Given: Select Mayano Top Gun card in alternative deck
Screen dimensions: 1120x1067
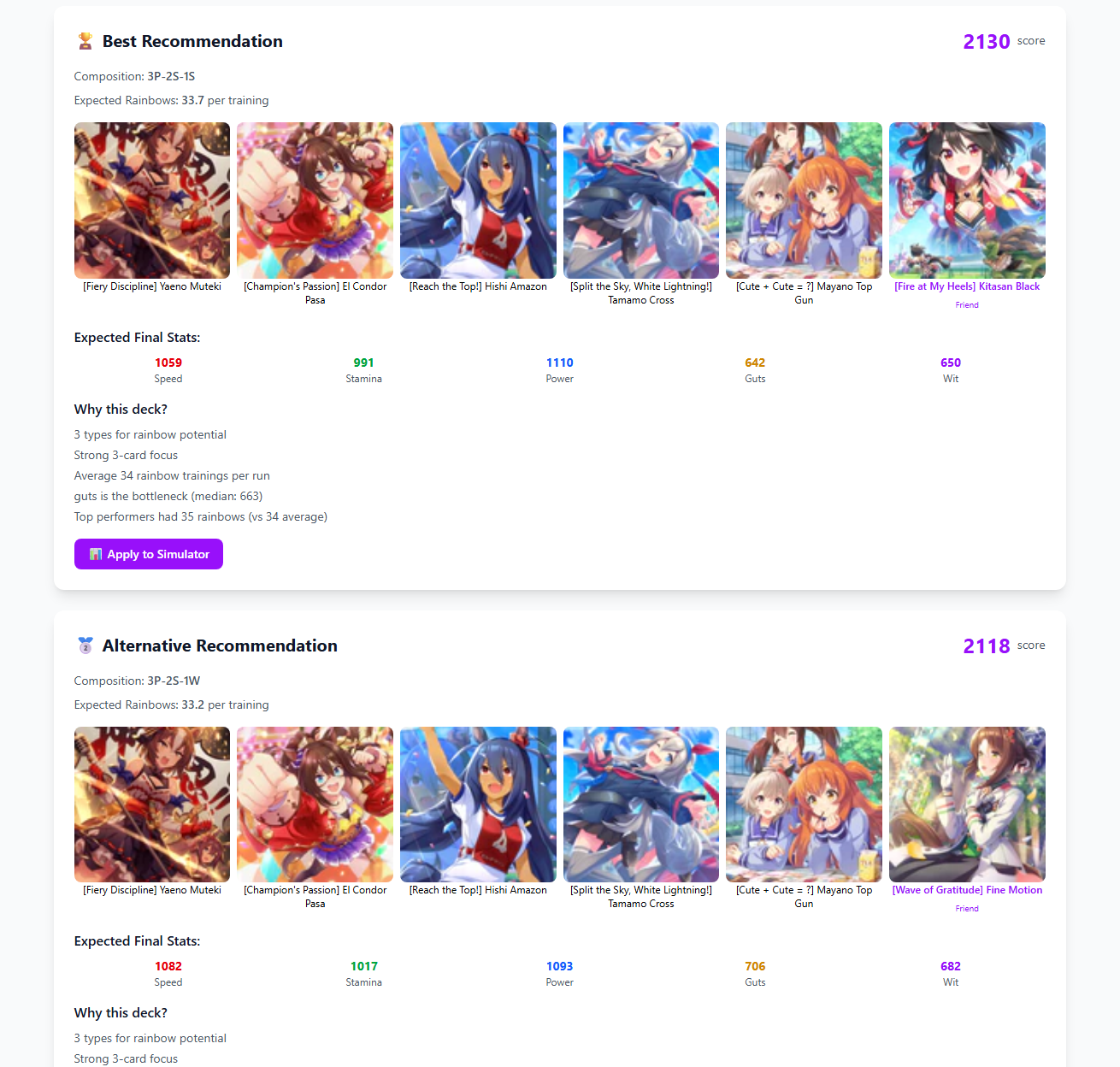Looking at the screenshot, I should click(804, 805).
